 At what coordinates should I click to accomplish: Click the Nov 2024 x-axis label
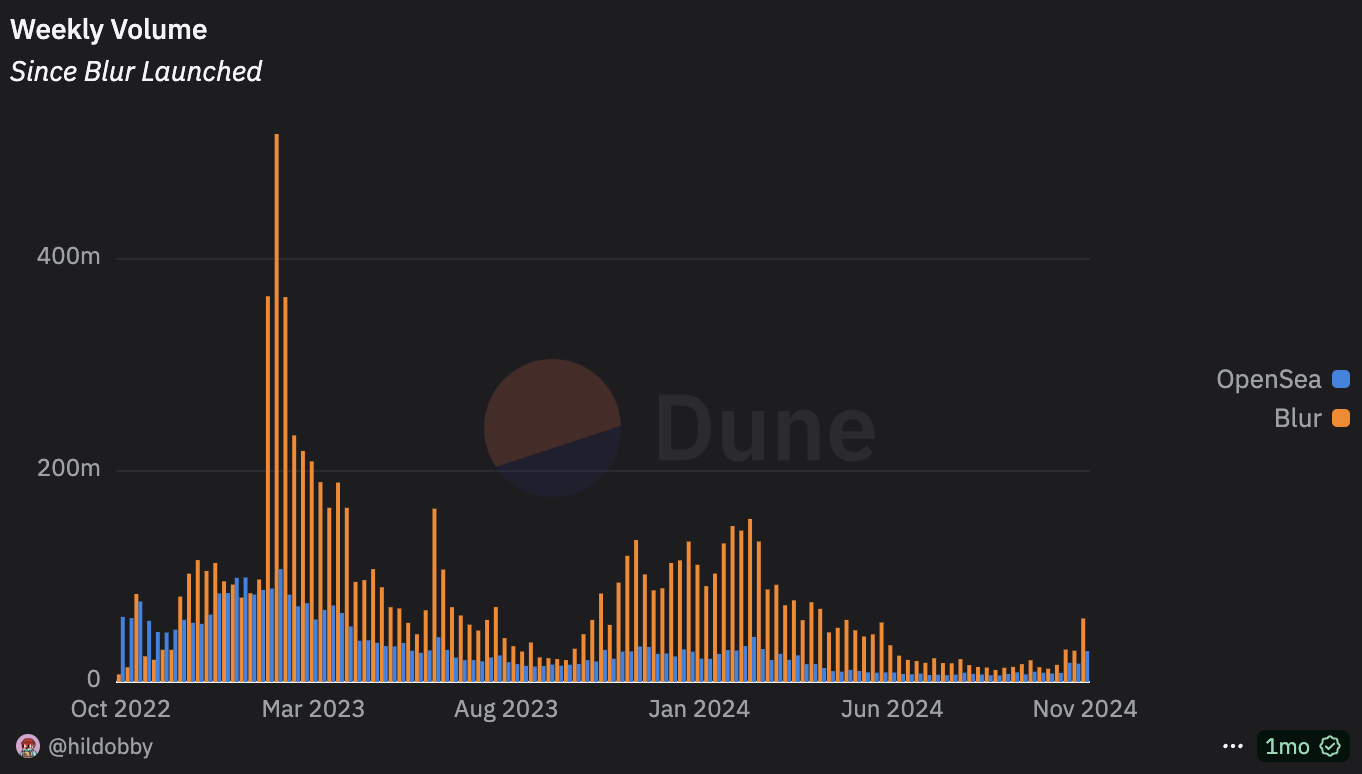click(x=1085, y=709)
